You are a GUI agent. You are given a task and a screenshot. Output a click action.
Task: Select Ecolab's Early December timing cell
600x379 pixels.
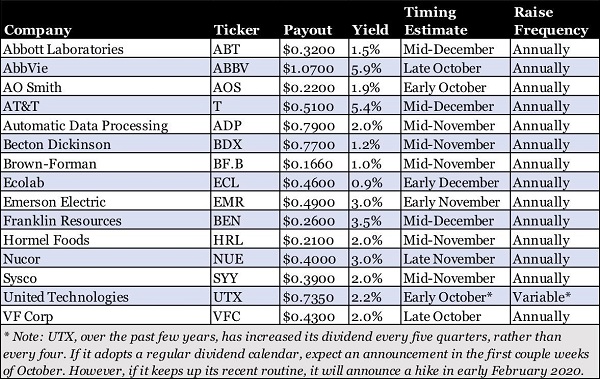455,183
